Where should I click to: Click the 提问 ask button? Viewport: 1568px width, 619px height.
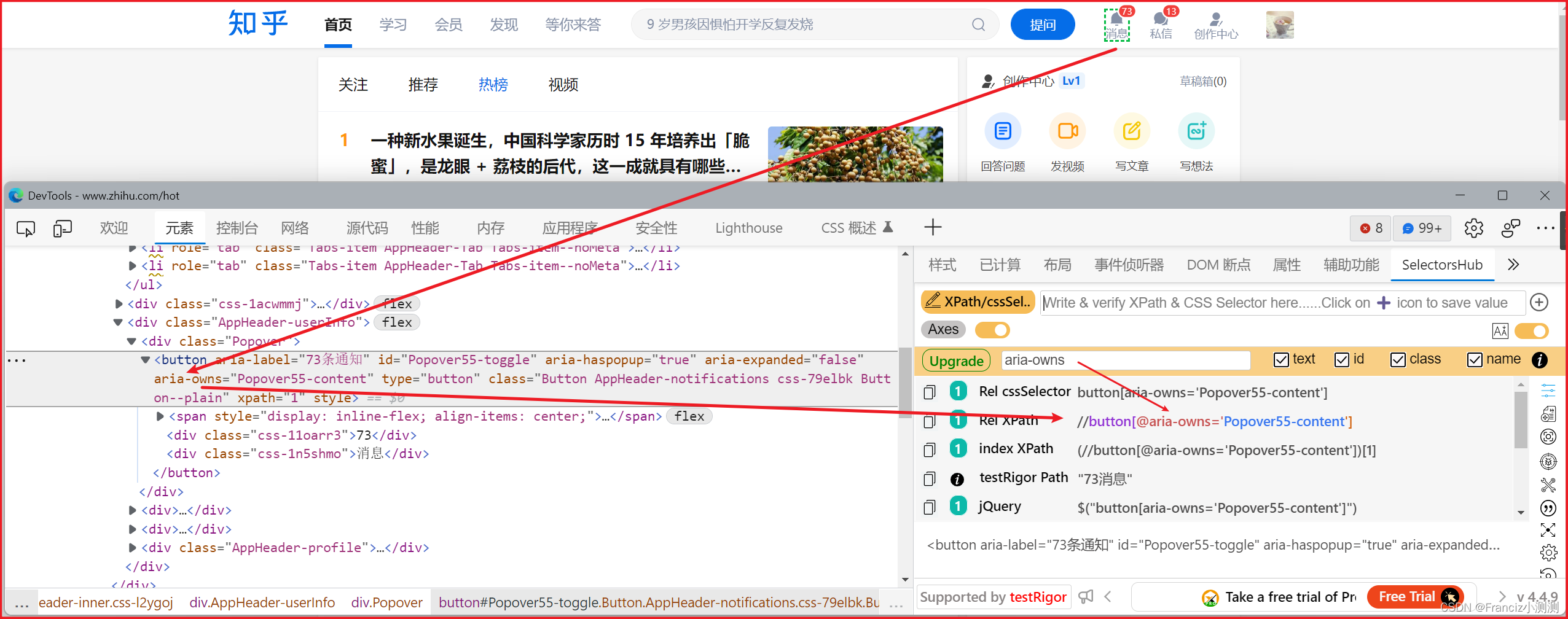(1043, 25)
